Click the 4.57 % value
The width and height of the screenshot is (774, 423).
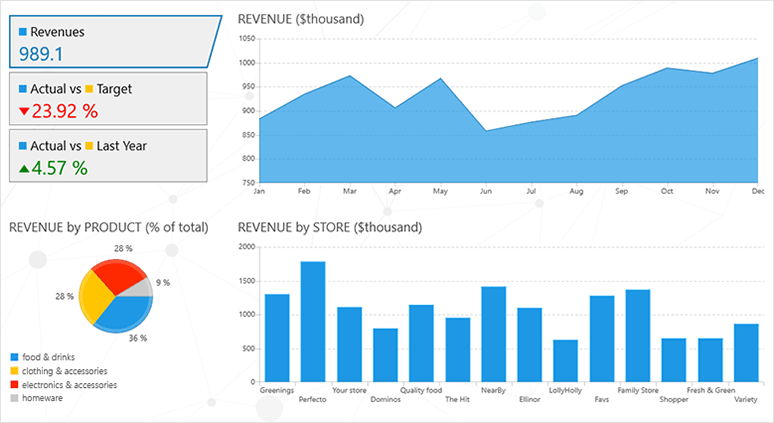pyautogui.click(x=60, y=168)
